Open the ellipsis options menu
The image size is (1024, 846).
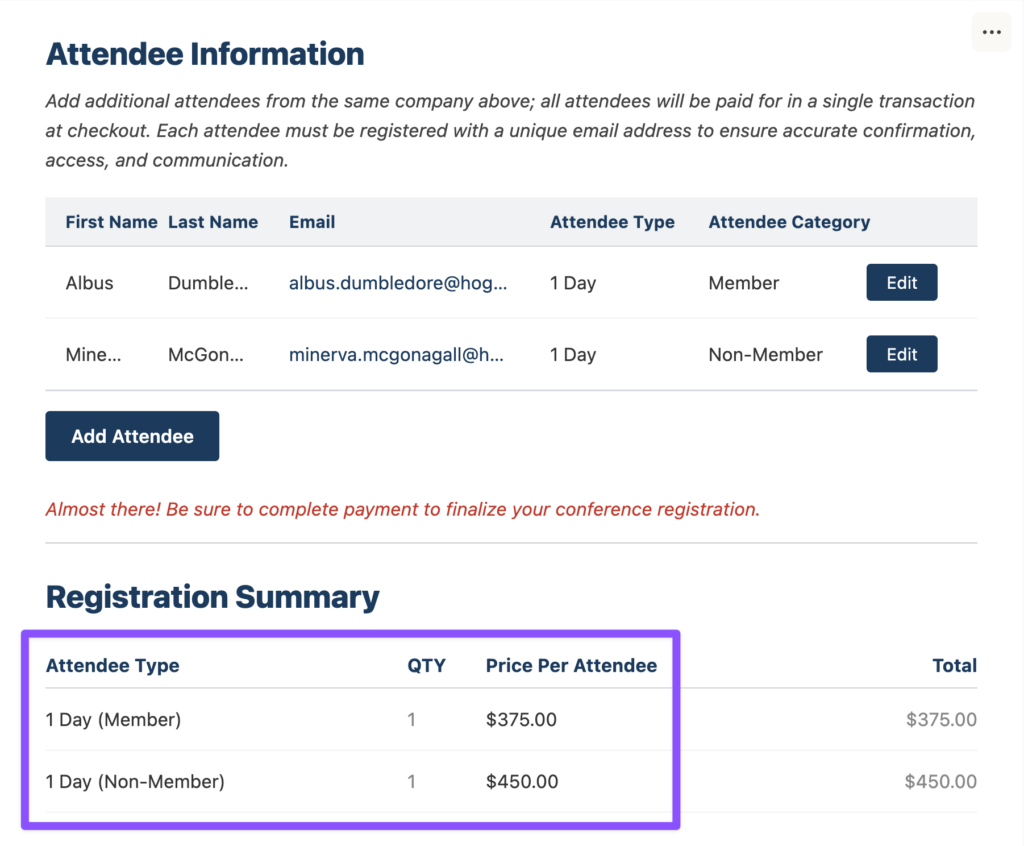tap(991, 31)
